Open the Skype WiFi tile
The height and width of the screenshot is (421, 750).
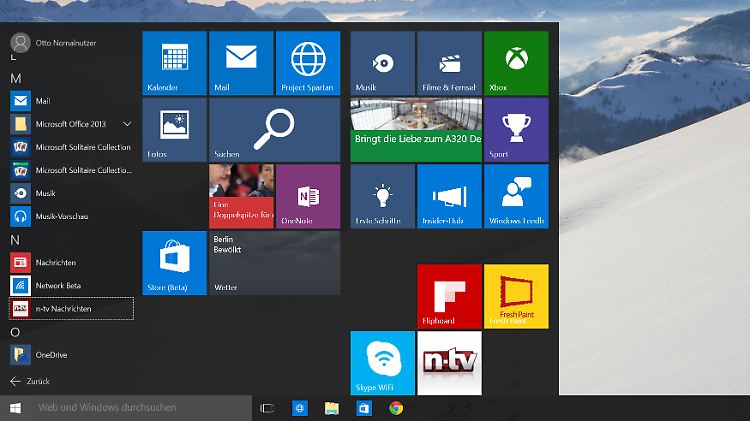tap(382, 363)
